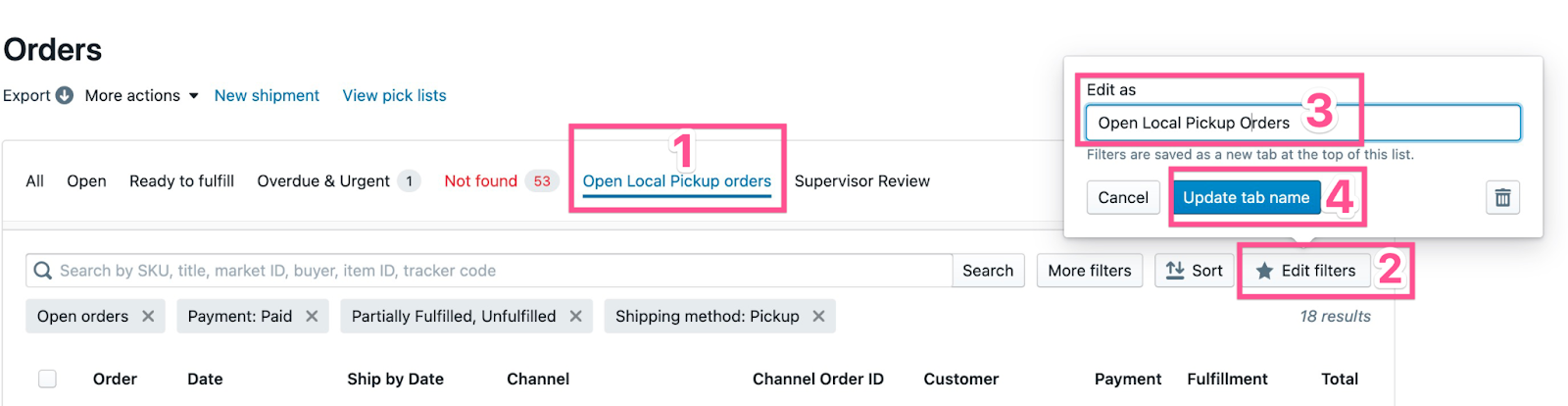Click the Export download icon
Image resolution: width=1568 pixels, height=406 pixels.
click(x=65, y=95)
